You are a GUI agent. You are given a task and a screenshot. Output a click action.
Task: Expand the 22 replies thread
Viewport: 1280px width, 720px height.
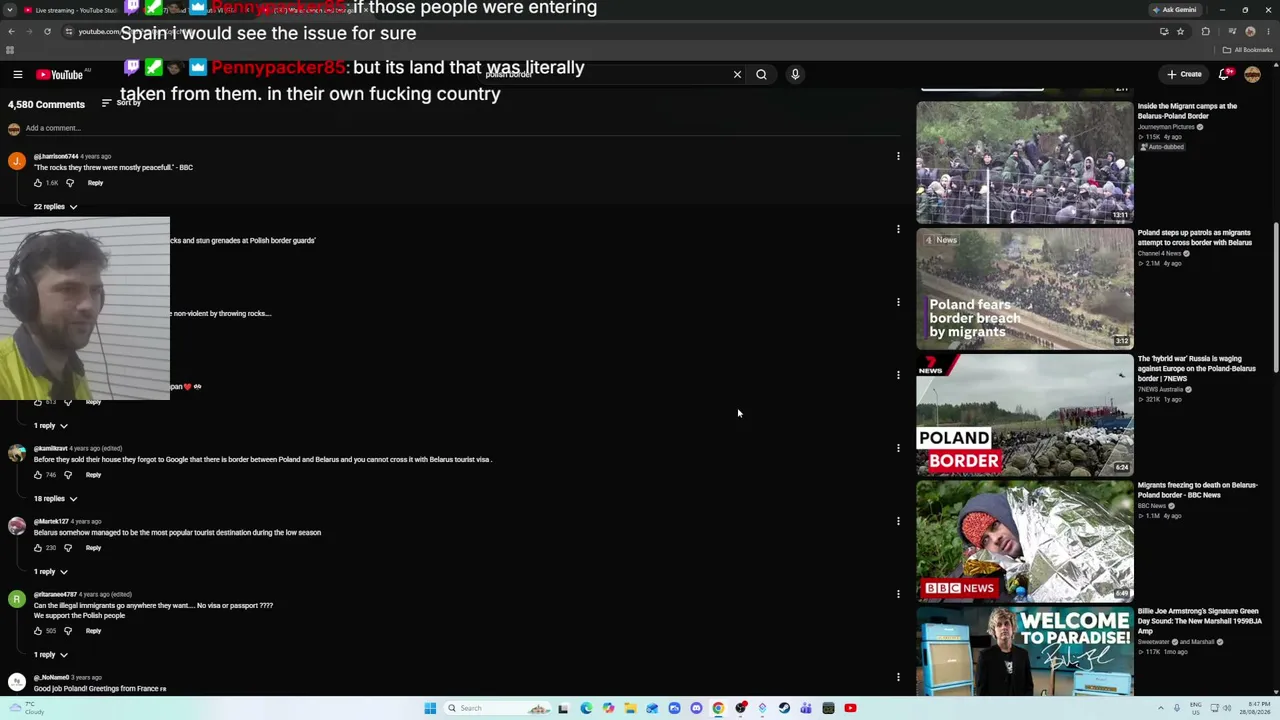click(x=55, y=207)
